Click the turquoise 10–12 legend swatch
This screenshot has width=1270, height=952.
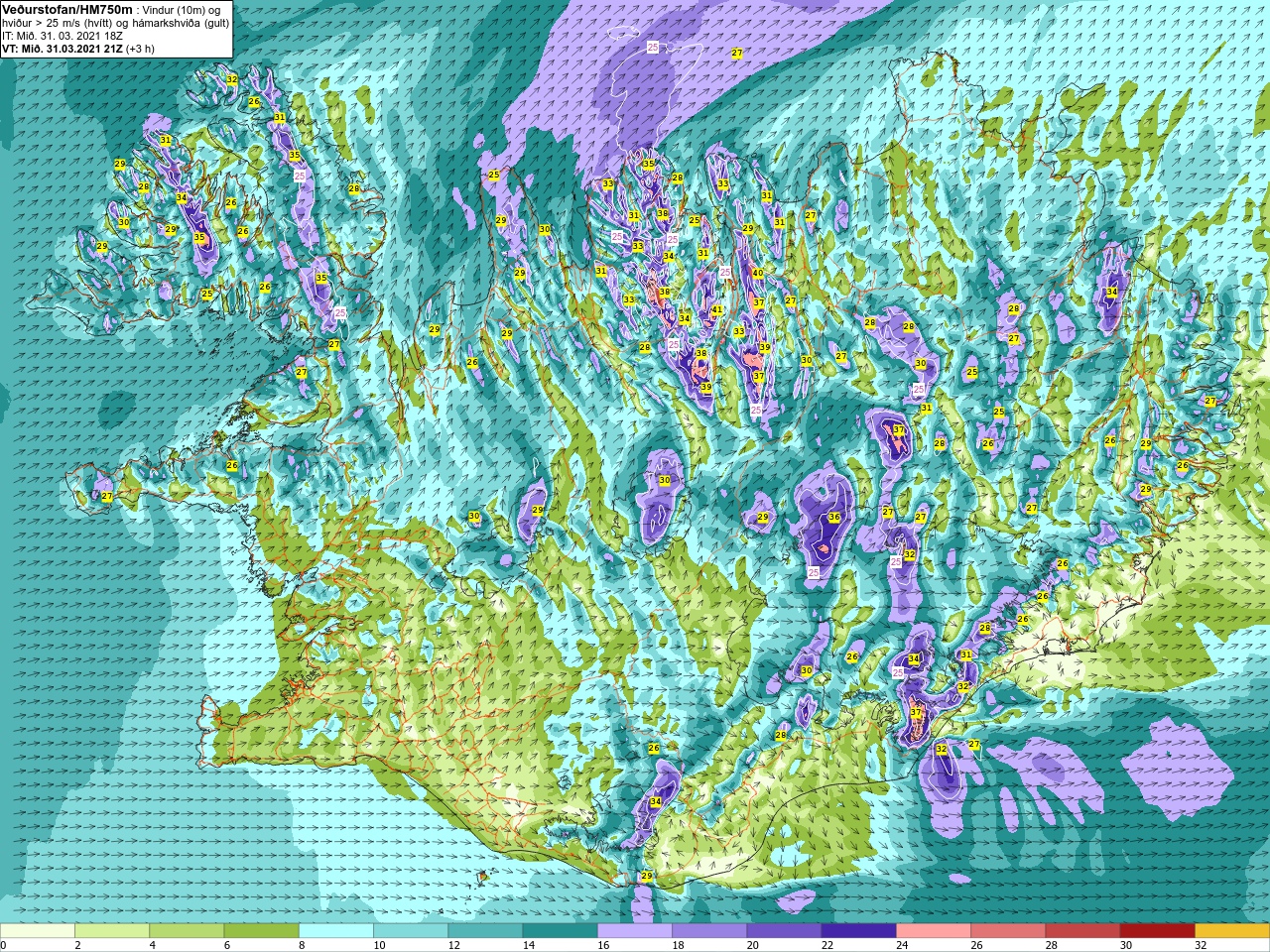(411, 931)
